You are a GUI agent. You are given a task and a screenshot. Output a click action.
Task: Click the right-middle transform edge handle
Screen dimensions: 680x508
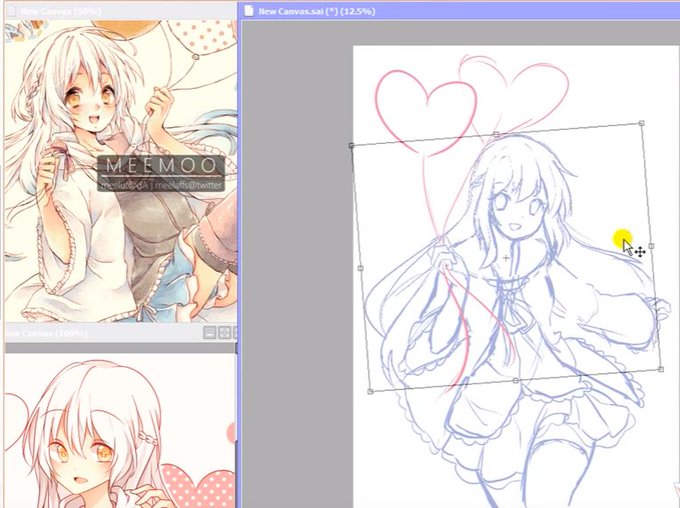[x=651, y=246]
